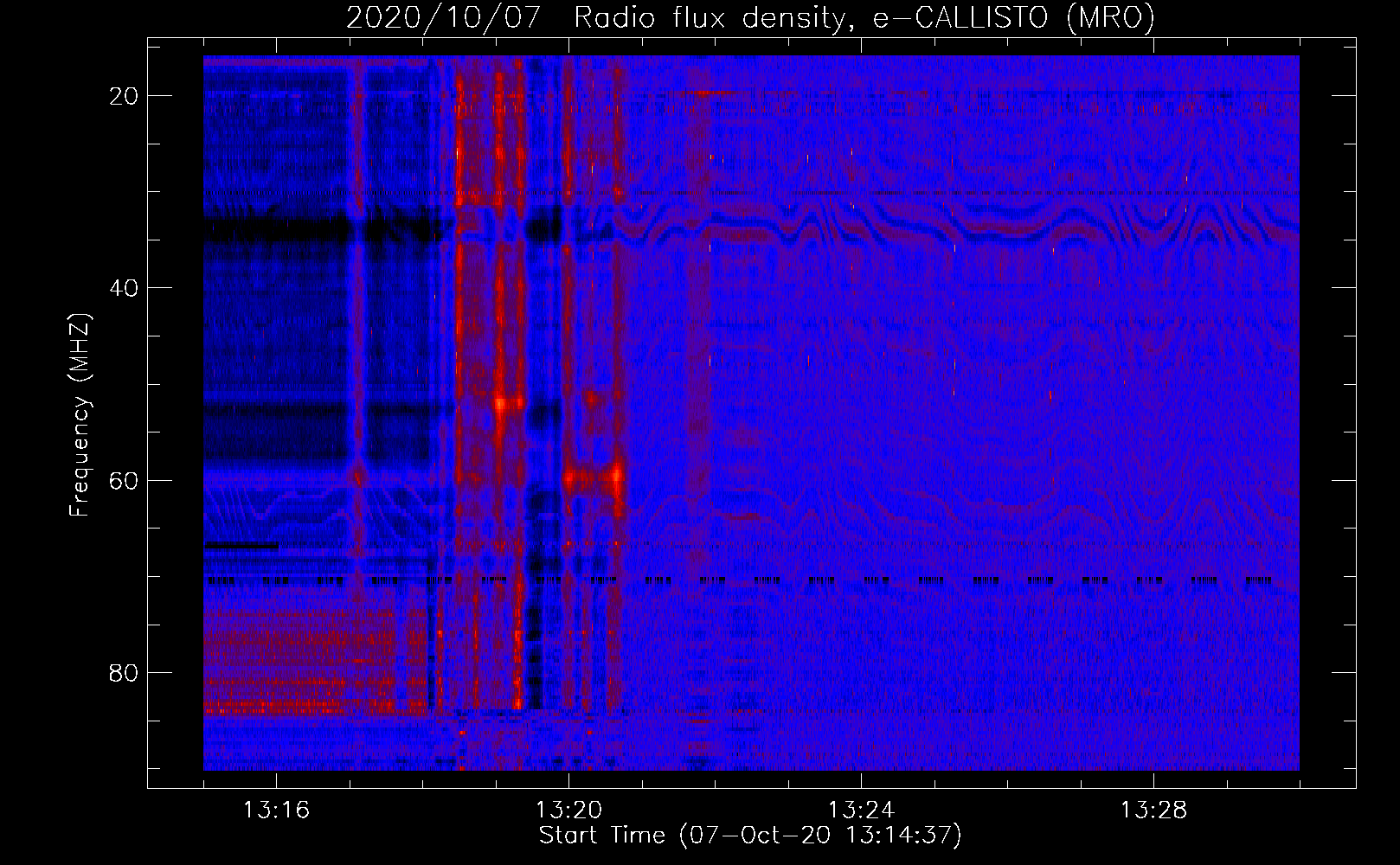Click the 20 frequency tick label
This screenshot has height=865, width=1400.
click(124, 96)
